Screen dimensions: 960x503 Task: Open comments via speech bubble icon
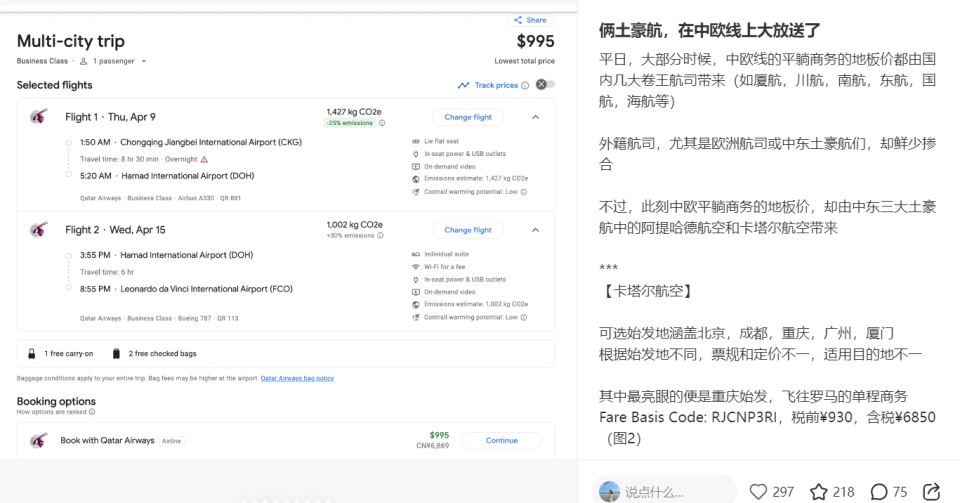[x=879, y=492]
